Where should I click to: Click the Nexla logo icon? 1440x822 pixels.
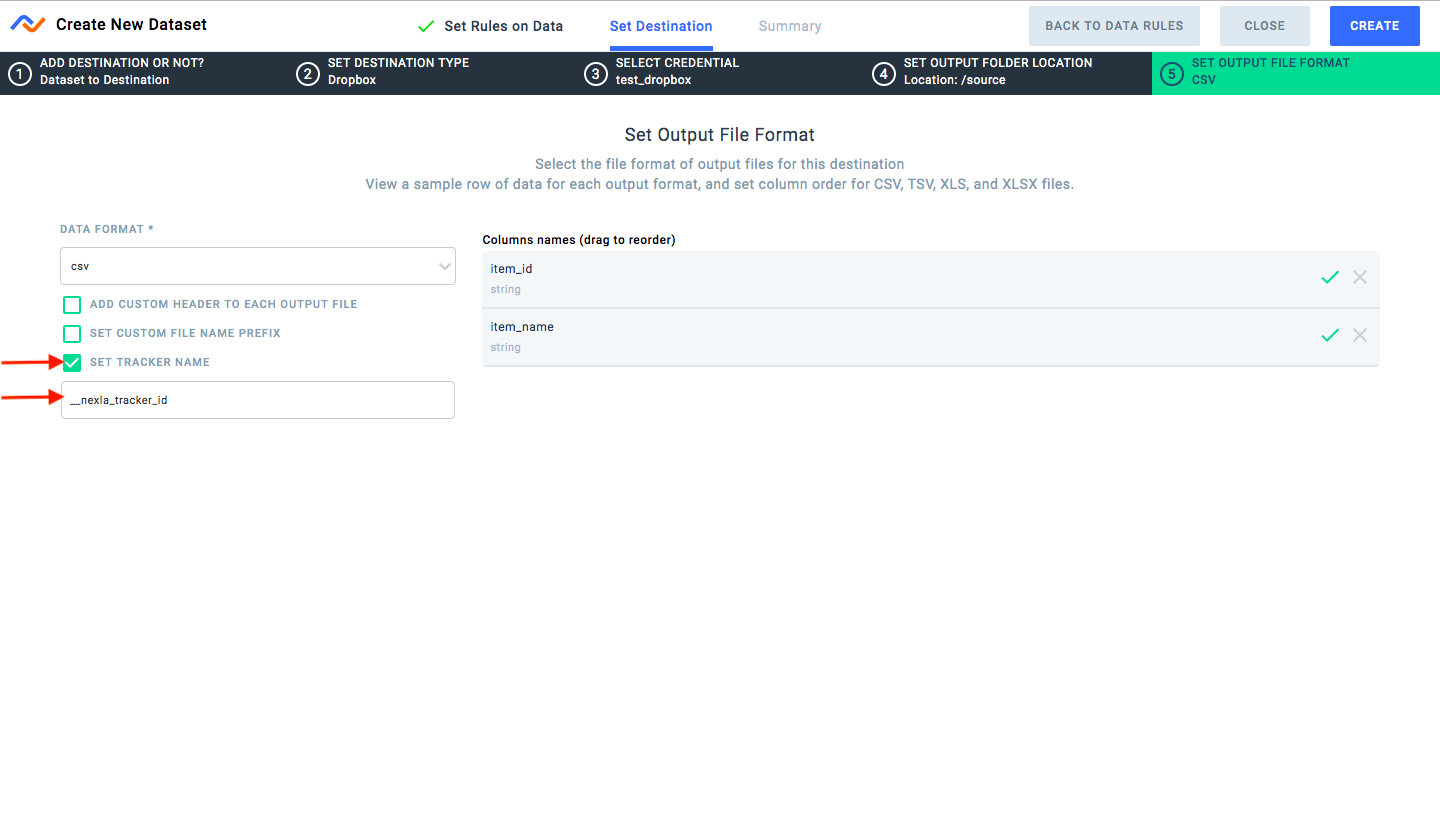tap(28, 25)
